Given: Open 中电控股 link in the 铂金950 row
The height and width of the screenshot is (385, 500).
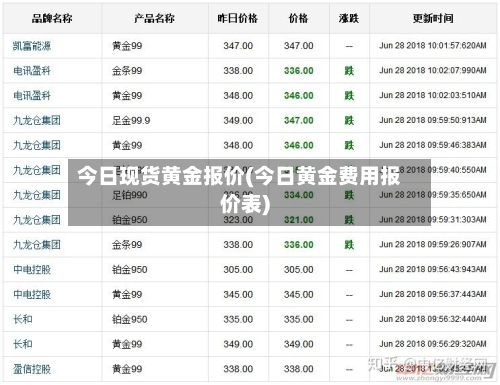Looking at the screenshot, I should coord(32,269).
